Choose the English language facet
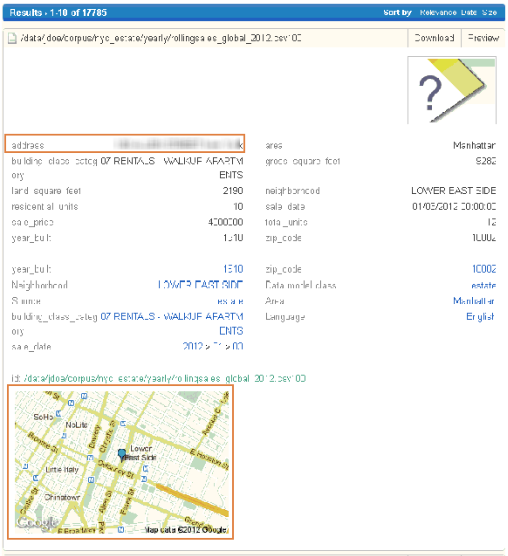The width and height of the screenshot is (508, 556). click(480, 316)
